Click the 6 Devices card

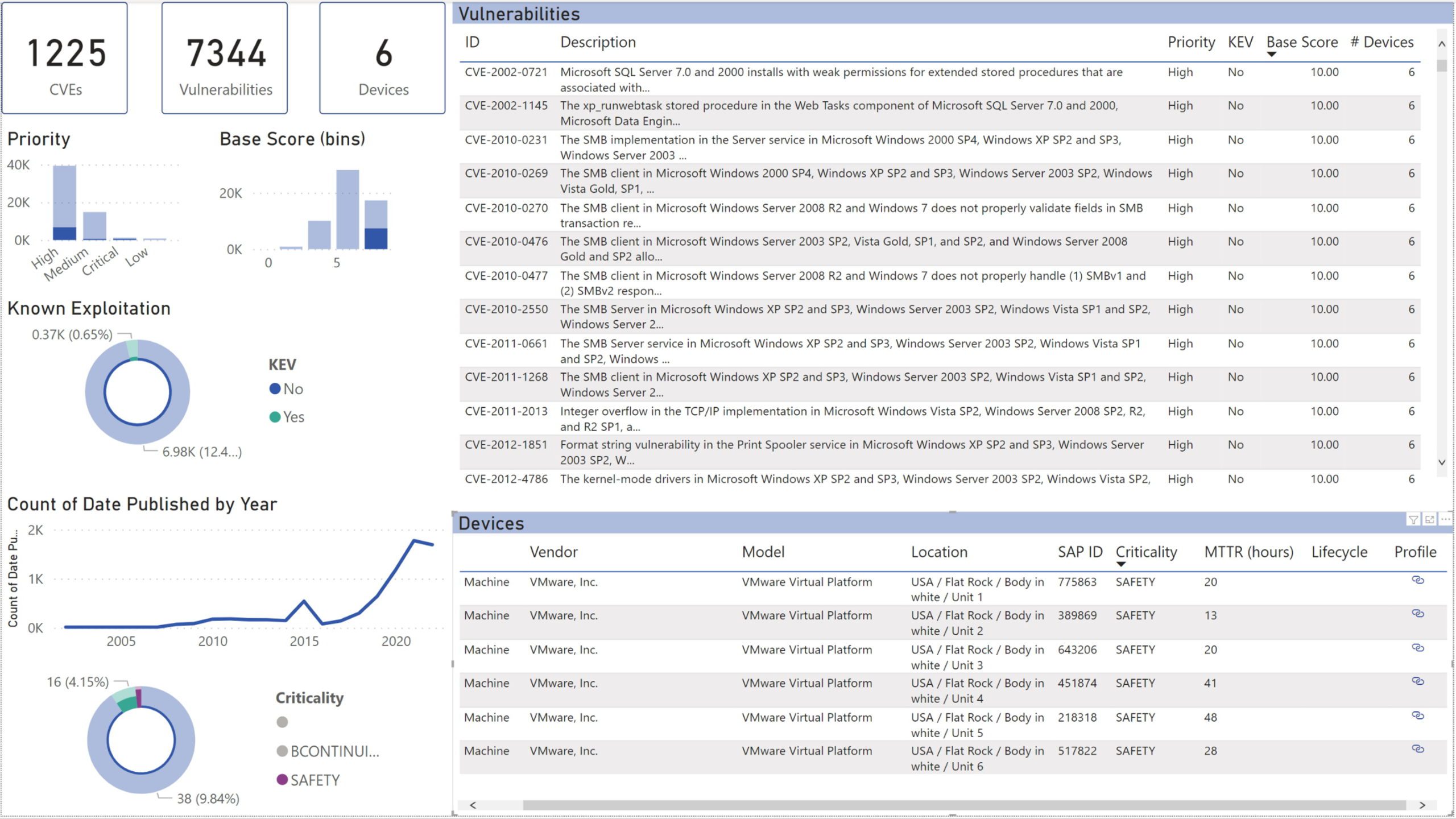382,58
